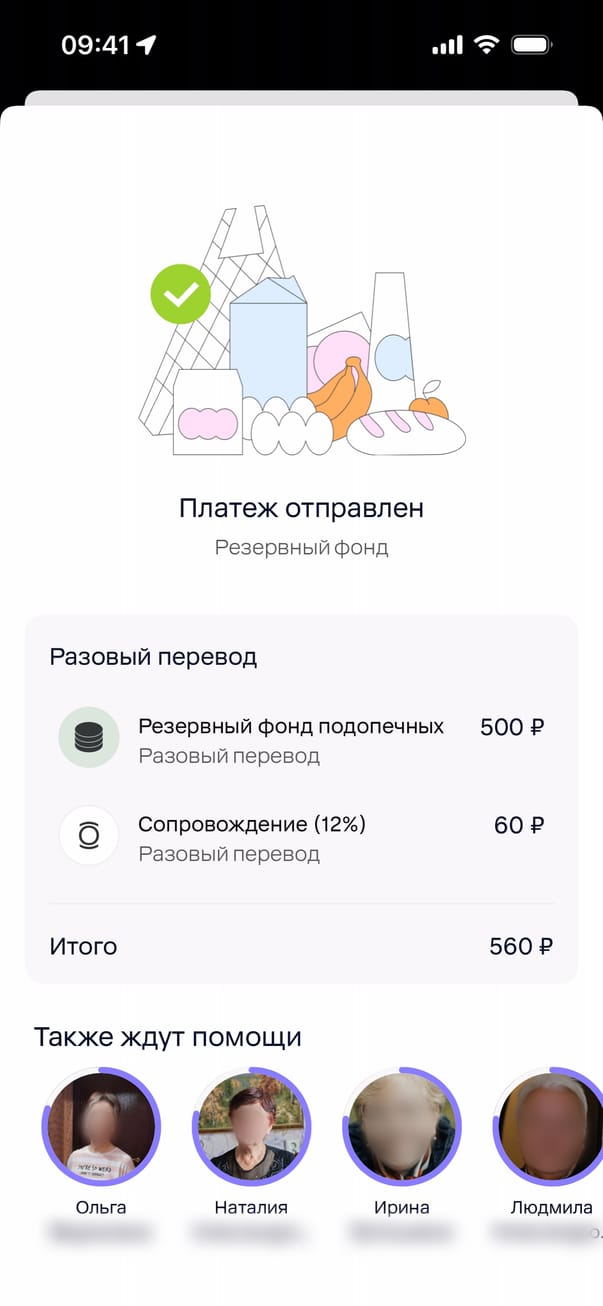Open Ольга's profile photo
This screenshot has height=1306, width=603.
pos(101,1126)
